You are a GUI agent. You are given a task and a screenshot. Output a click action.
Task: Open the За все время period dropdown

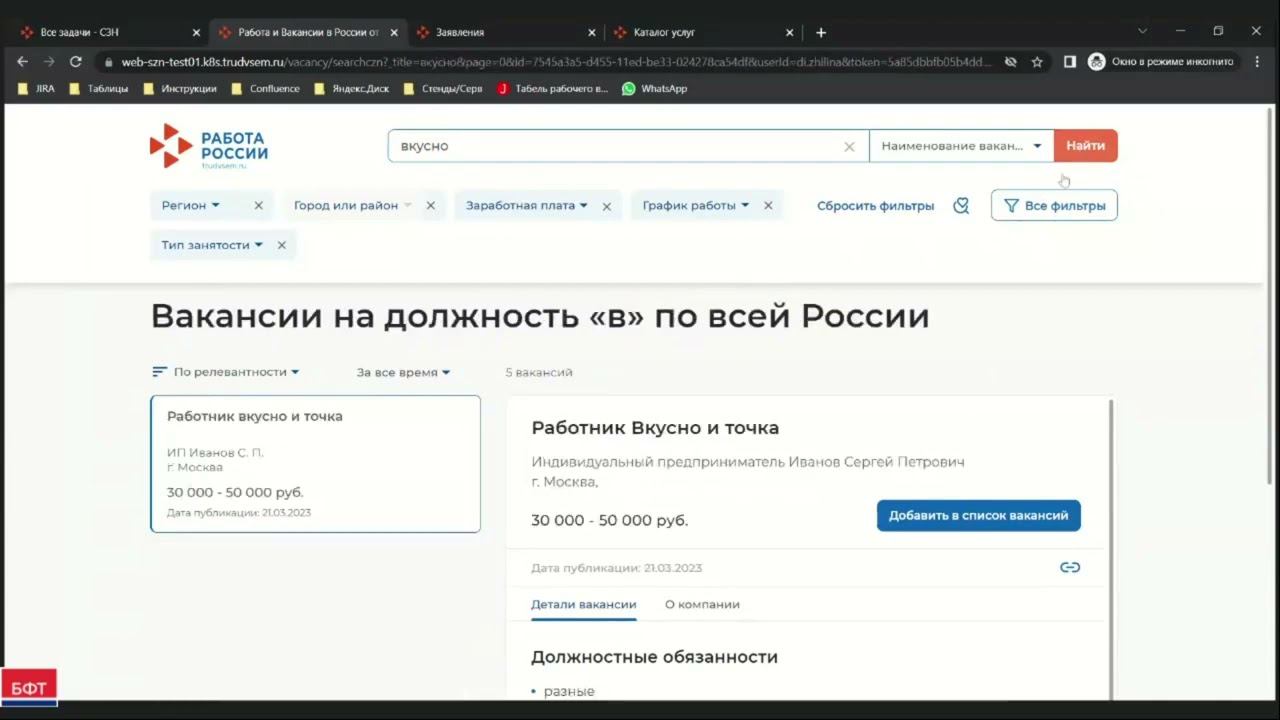click(x=403, y=372)
